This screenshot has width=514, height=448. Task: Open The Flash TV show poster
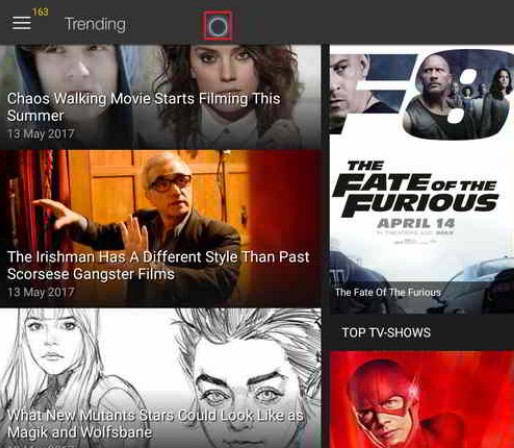click(422, 399)
